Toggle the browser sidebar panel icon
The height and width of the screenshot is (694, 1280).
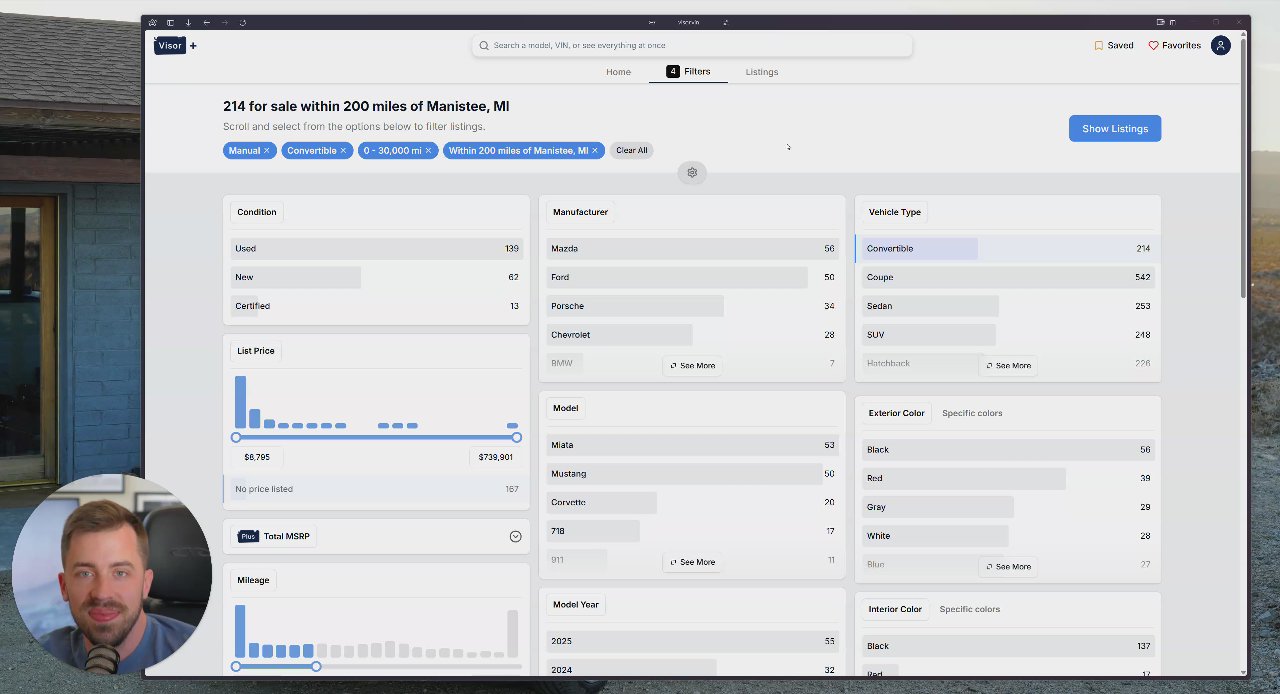[x=170, y=22]
